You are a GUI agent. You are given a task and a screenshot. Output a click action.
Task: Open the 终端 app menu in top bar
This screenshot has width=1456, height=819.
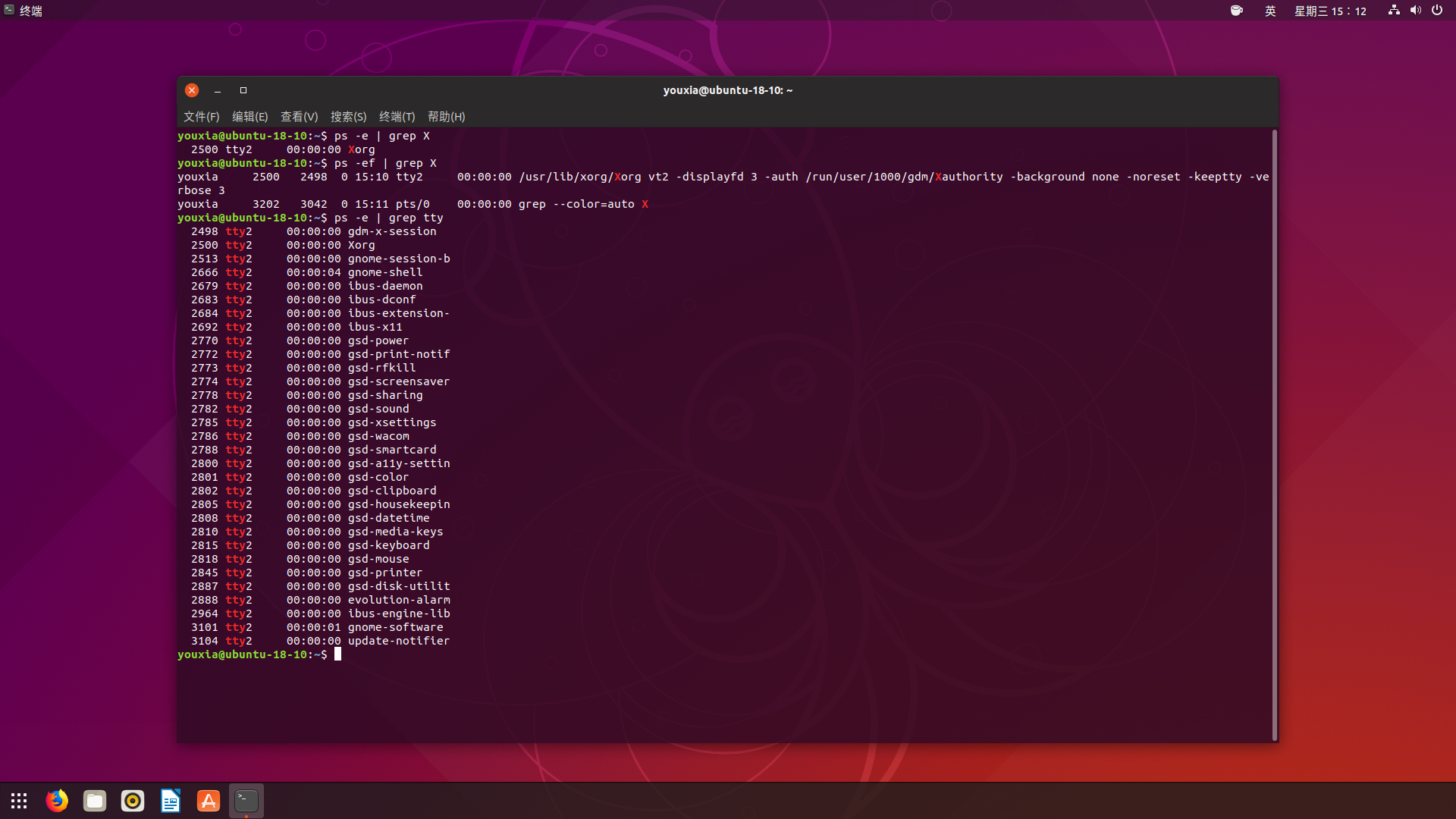pyautogui.click(x=23, y=11)
